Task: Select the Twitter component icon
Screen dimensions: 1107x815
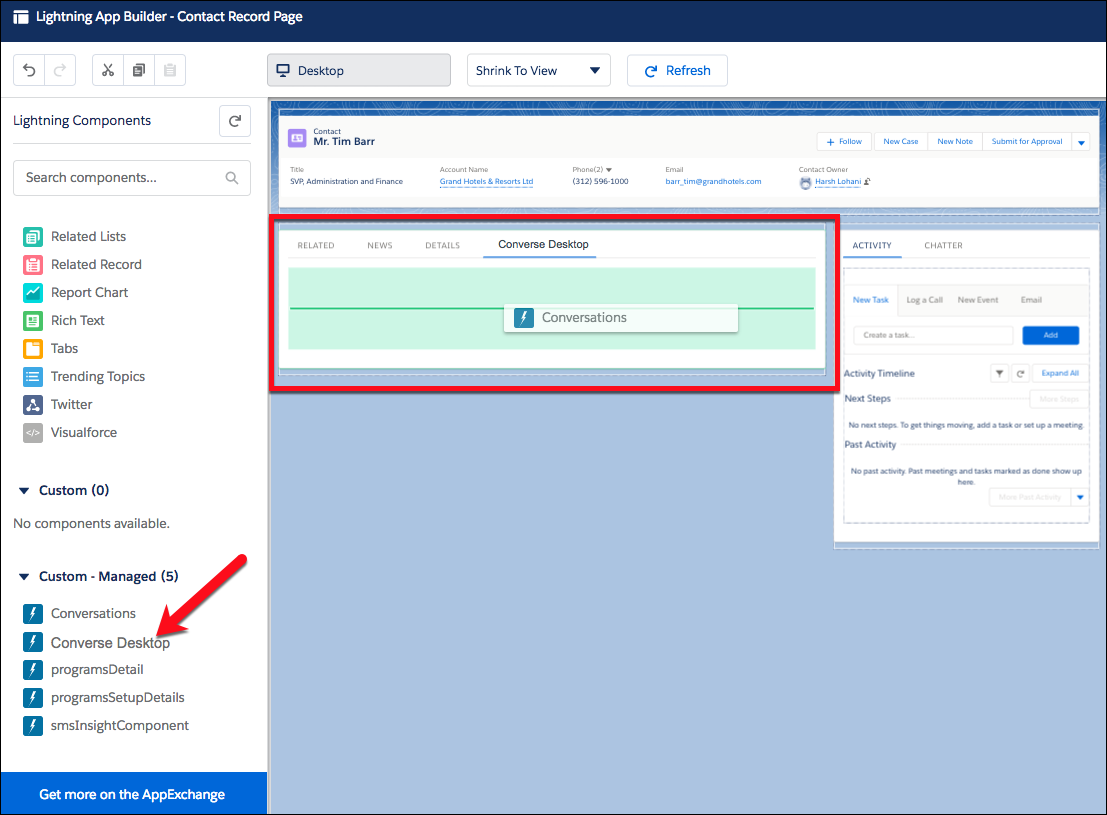Action: [32, 405]
